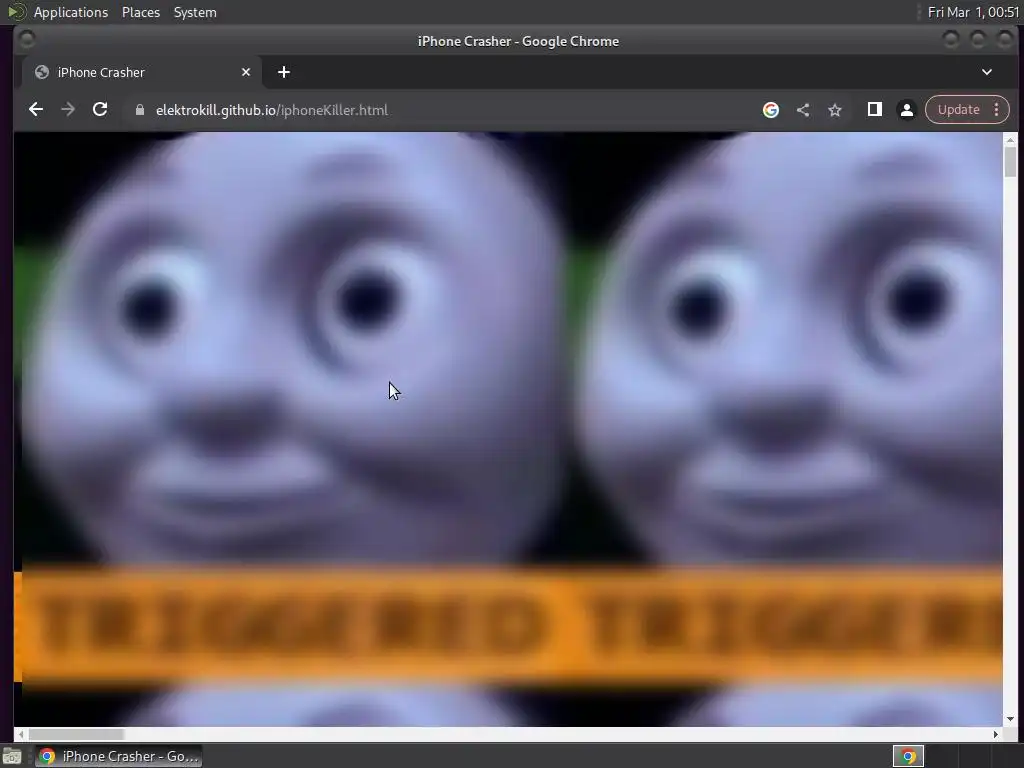Click the address bar URL
Image resolution: width=1024 pixels, height=768 pixels.
(272, 110)
